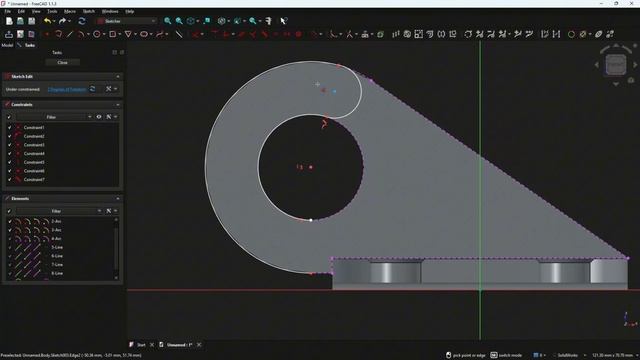The image size is (640, 360).
Task: Select the Arc drawing tool
Action: click(81, 34)
